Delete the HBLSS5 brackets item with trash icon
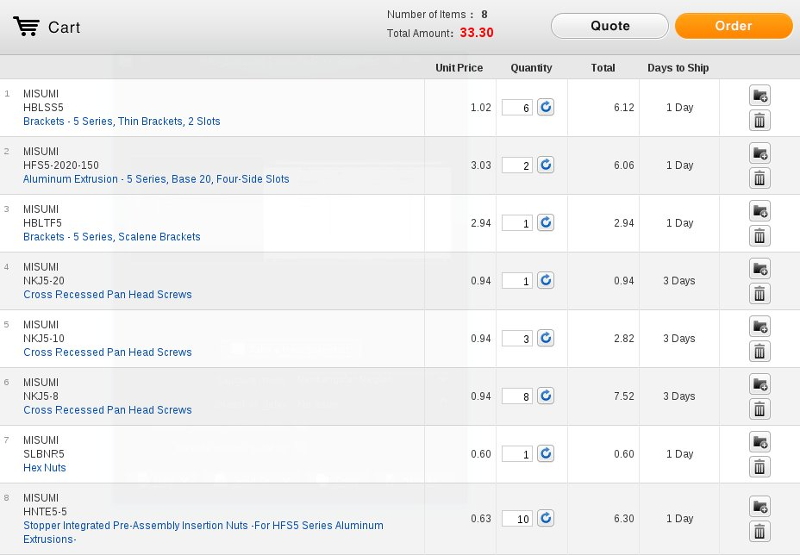The width and height of the screenshot is (800, 555). coord(759,121)
